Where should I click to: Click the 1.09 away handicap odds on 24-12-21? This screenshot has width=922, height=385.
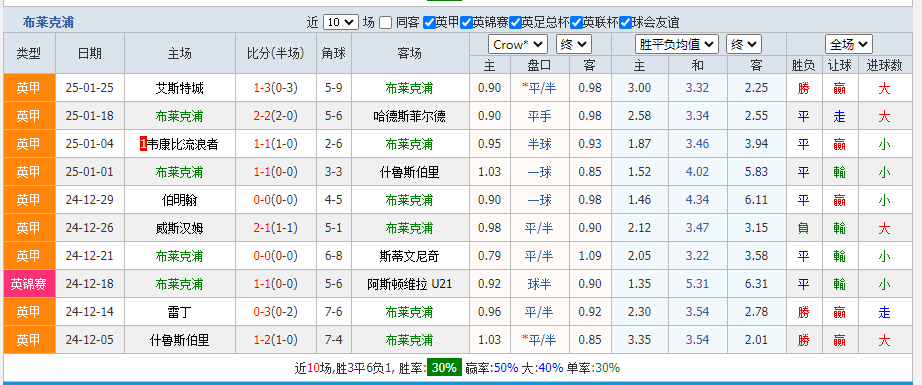point(590,256)
